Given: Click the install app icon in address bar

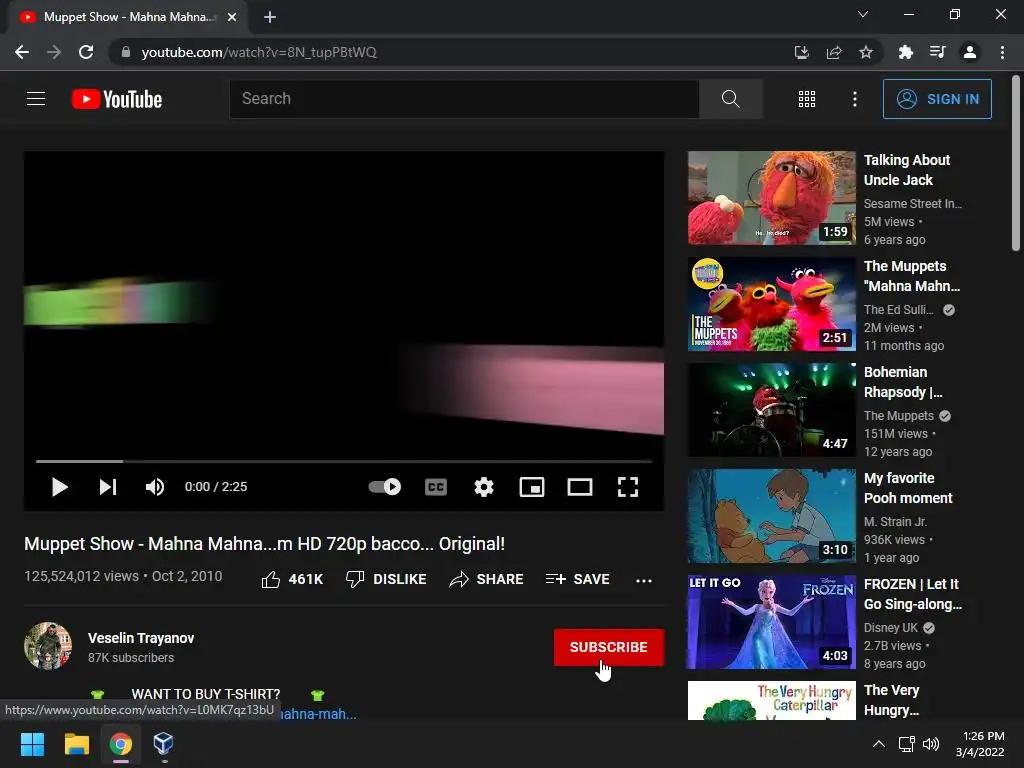Looking at the screenshot, I should 801,52.
